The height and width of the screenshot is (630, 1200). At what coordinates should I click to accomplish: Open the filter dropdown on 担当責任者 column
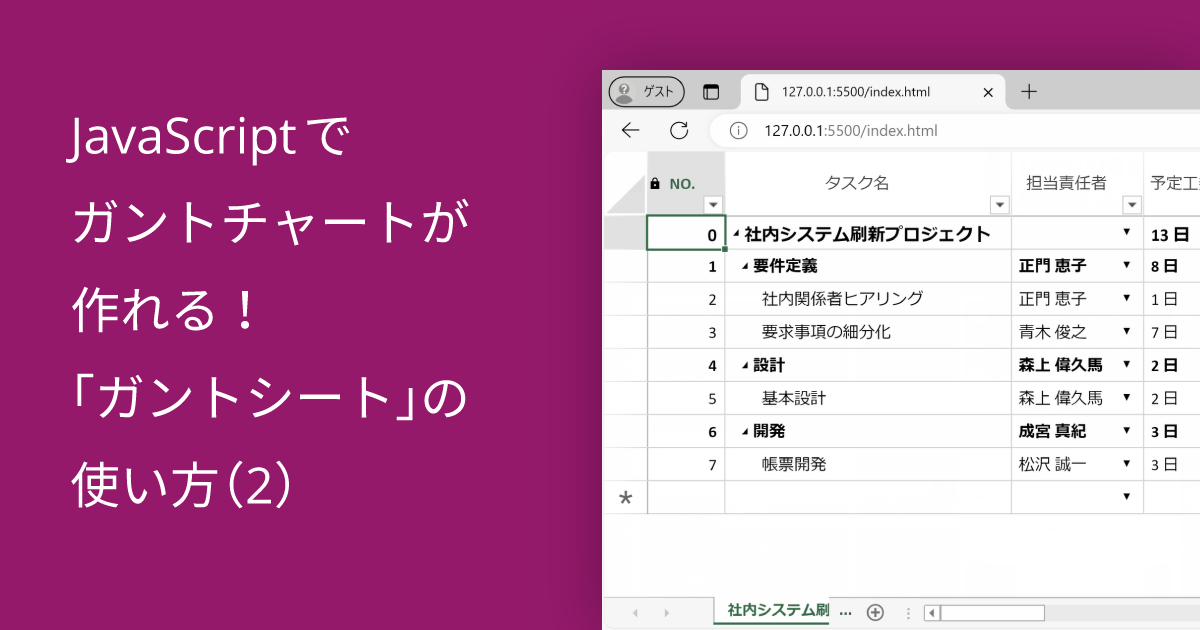(x=1133, y=204)
